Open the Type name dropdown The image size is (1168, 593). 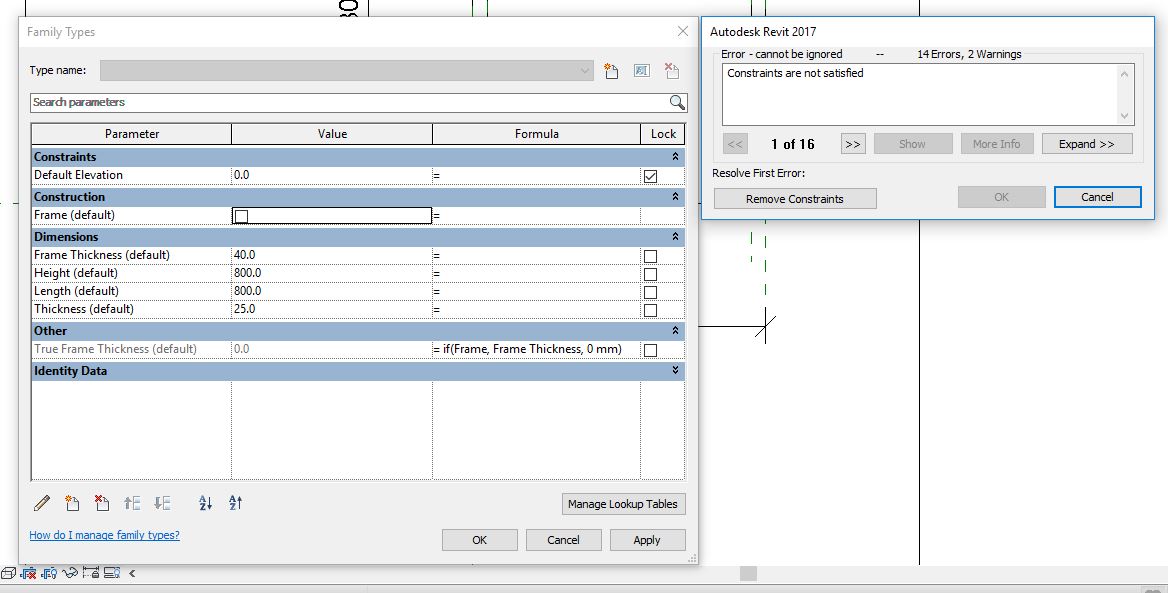click(585, 70)
